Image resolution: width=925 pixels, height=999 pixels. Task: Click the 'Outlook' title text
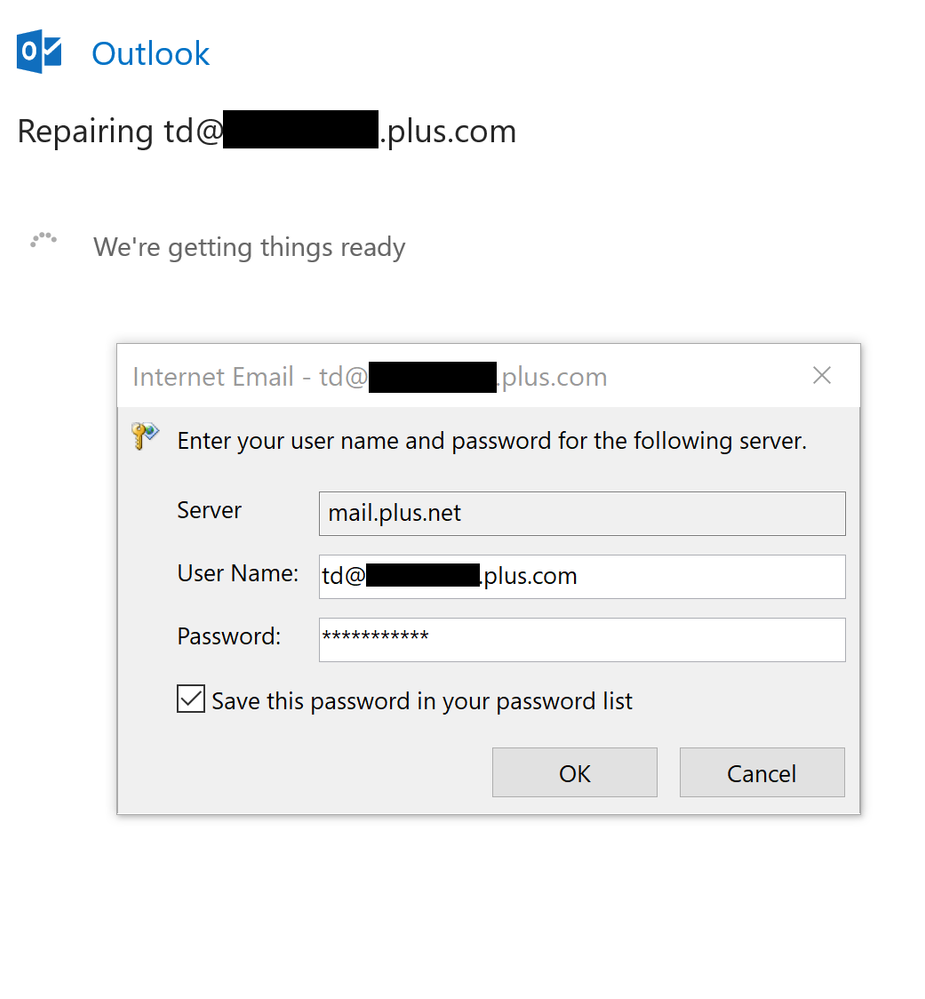click(x=150, y=53)
